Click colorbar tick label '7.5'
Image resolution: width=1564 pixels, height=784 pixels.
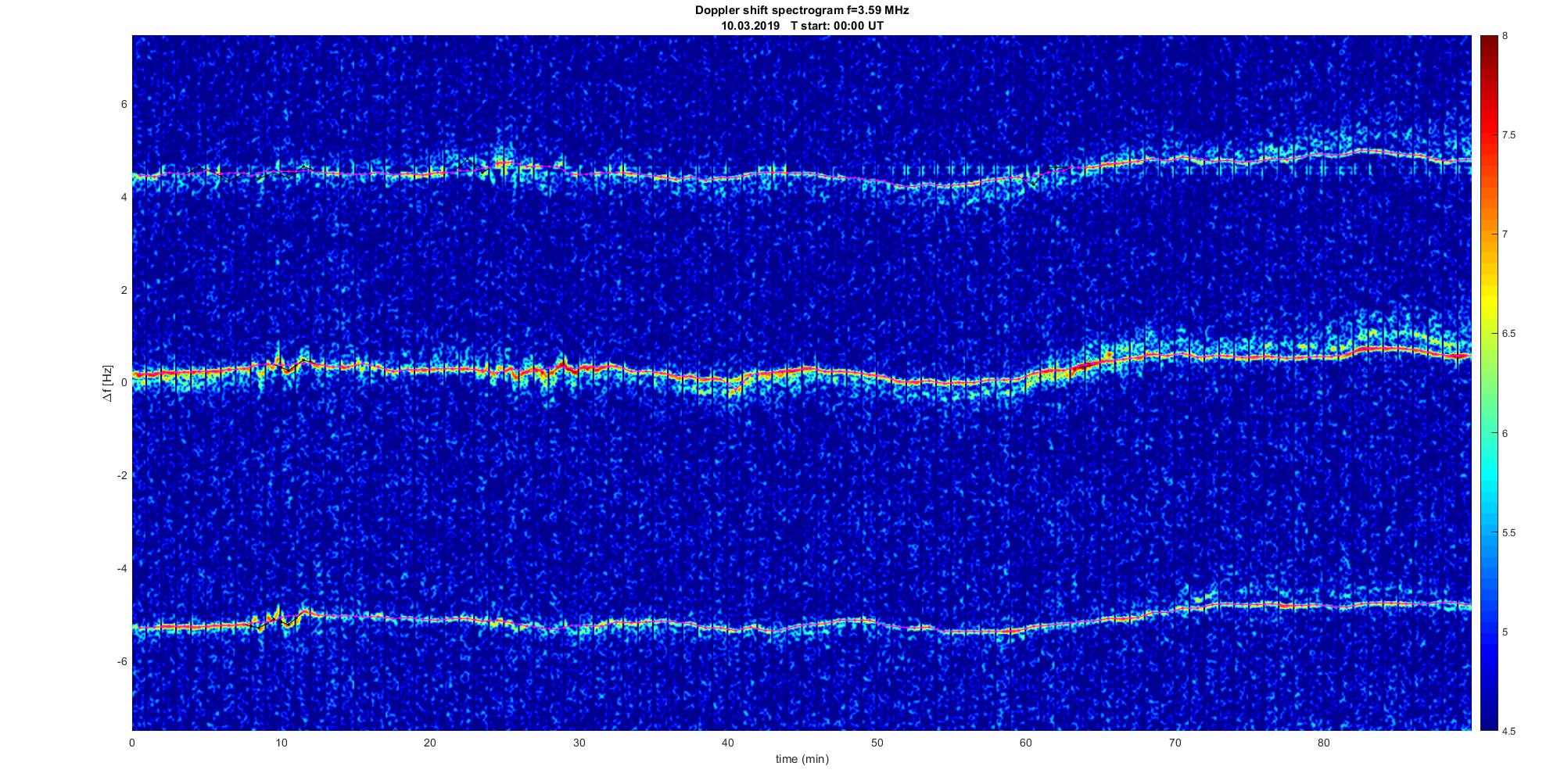tap(1508, 135)
